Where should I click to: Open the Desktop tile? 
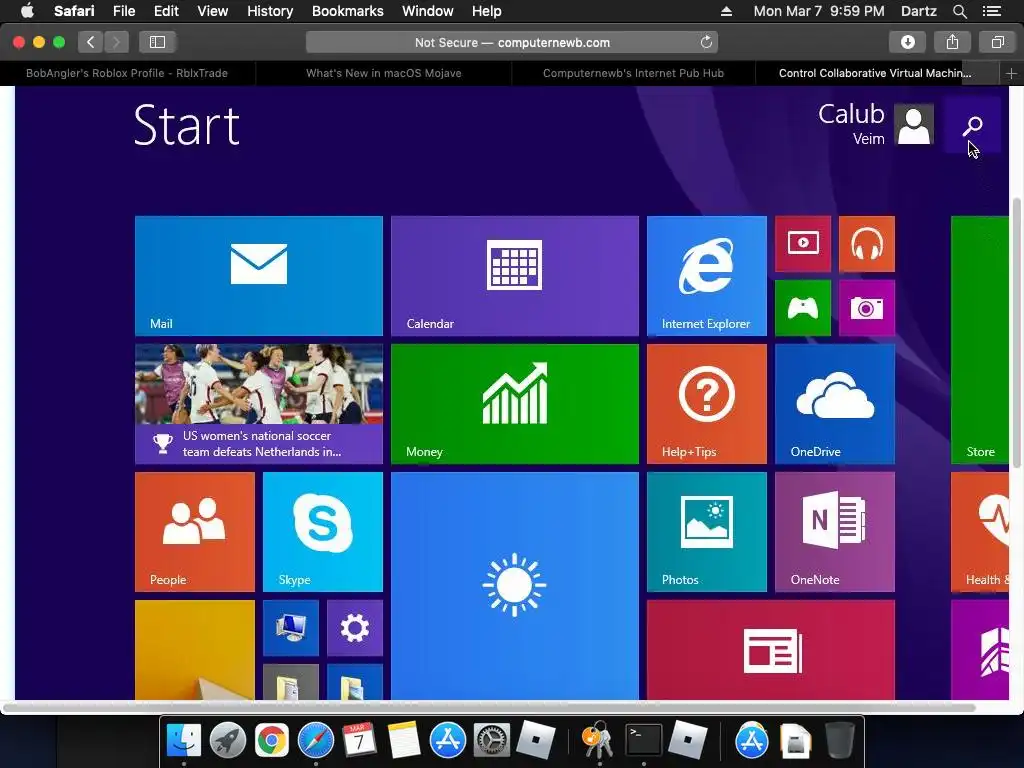click(195, 650)
